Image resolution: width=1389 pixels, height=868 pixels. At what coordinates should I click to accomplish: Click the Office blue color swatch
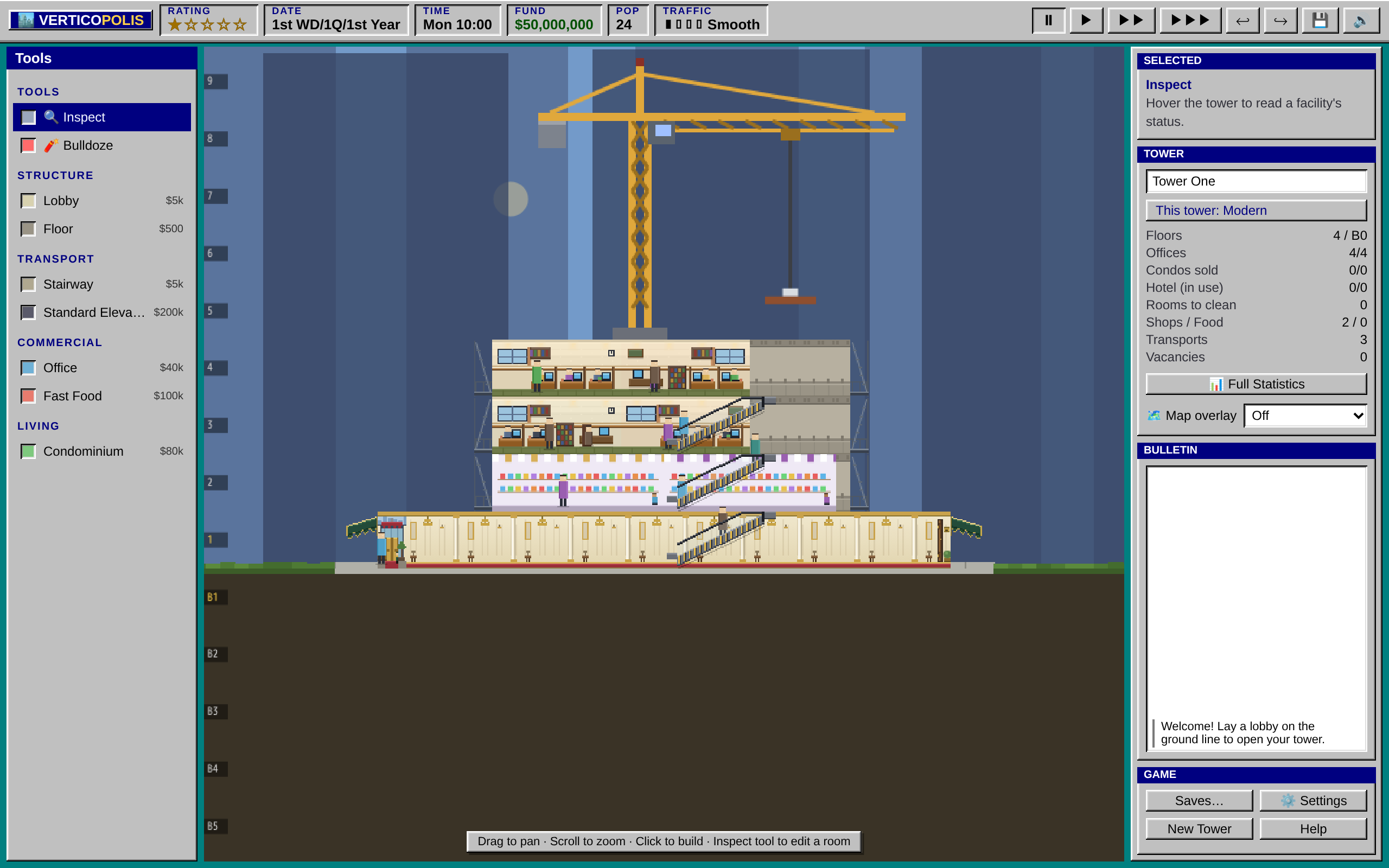[28, 368]
